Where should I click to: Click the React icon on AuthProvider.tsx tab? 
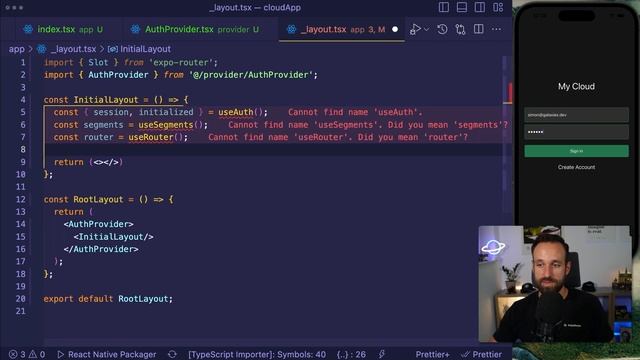point(136,29)
